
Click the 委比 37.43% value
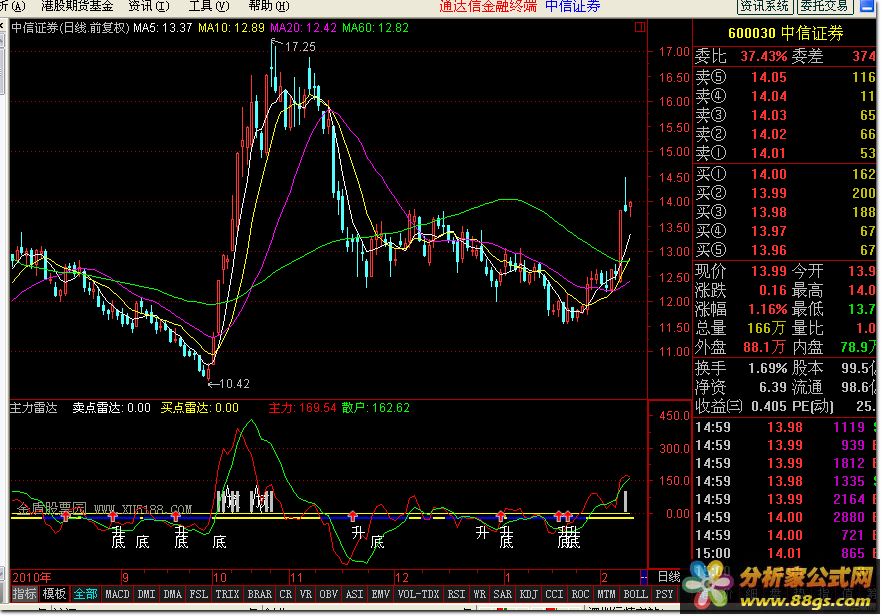click(x=764, y=56)
